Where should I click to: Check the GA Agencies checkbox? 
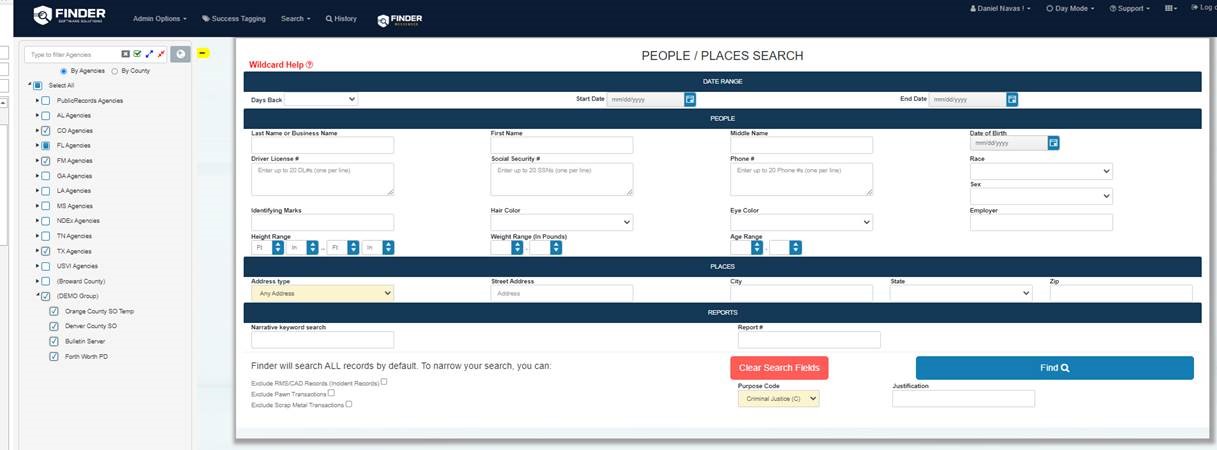pos(46,176)
